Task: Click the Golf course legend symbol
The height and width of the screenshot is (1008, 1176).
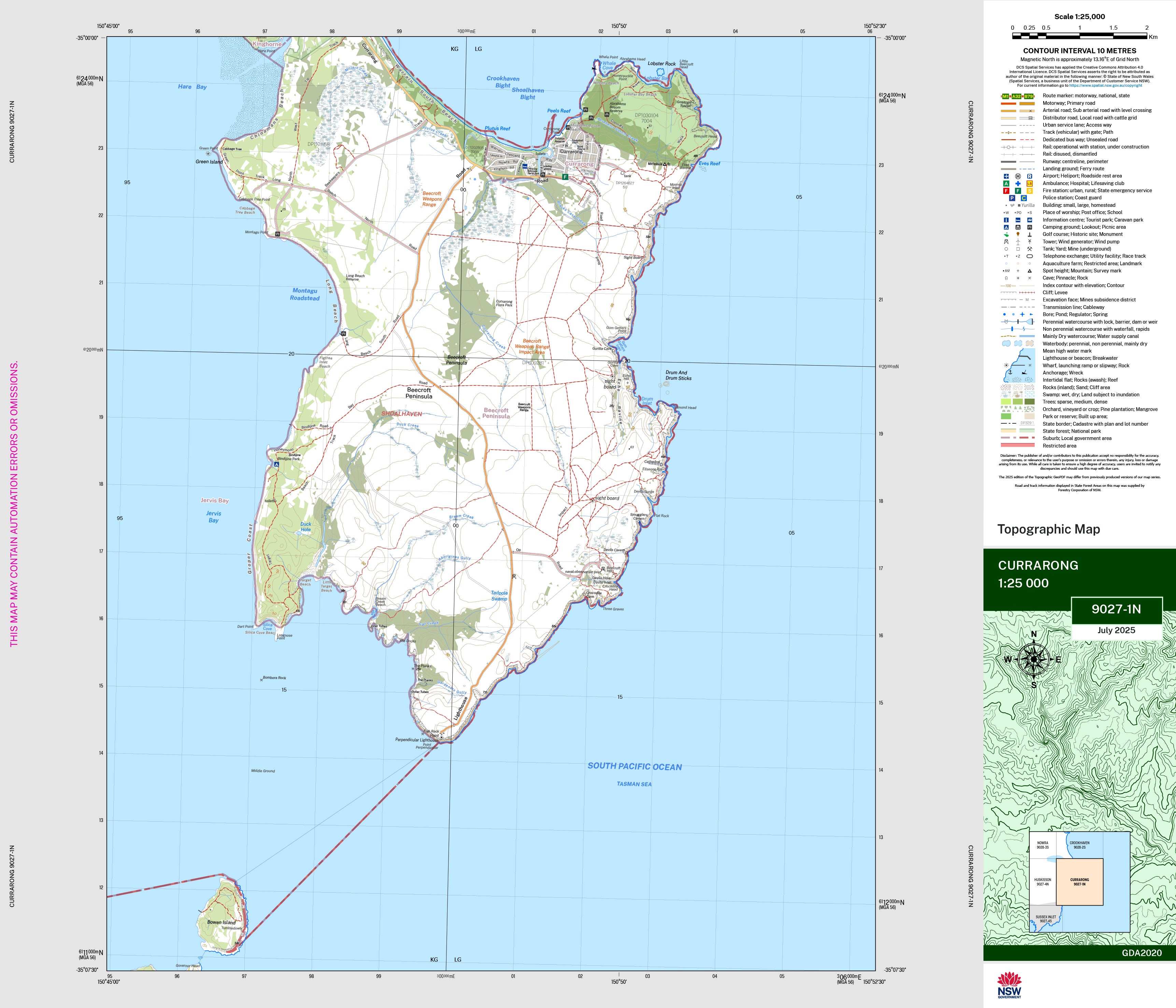Action: (1006, 235)
